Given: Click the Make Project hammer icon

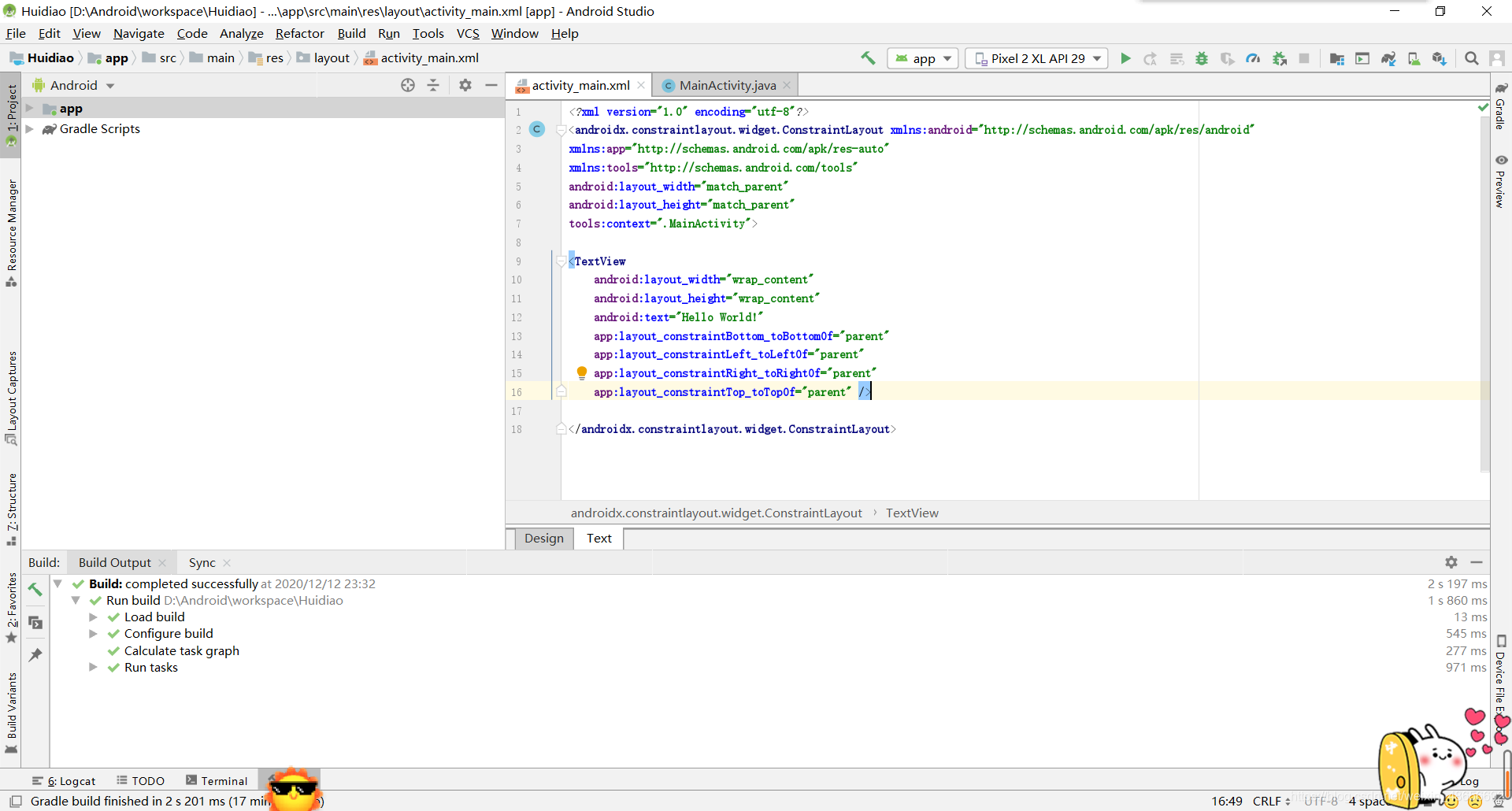Looking at the screenshot, I should (868, 58).
